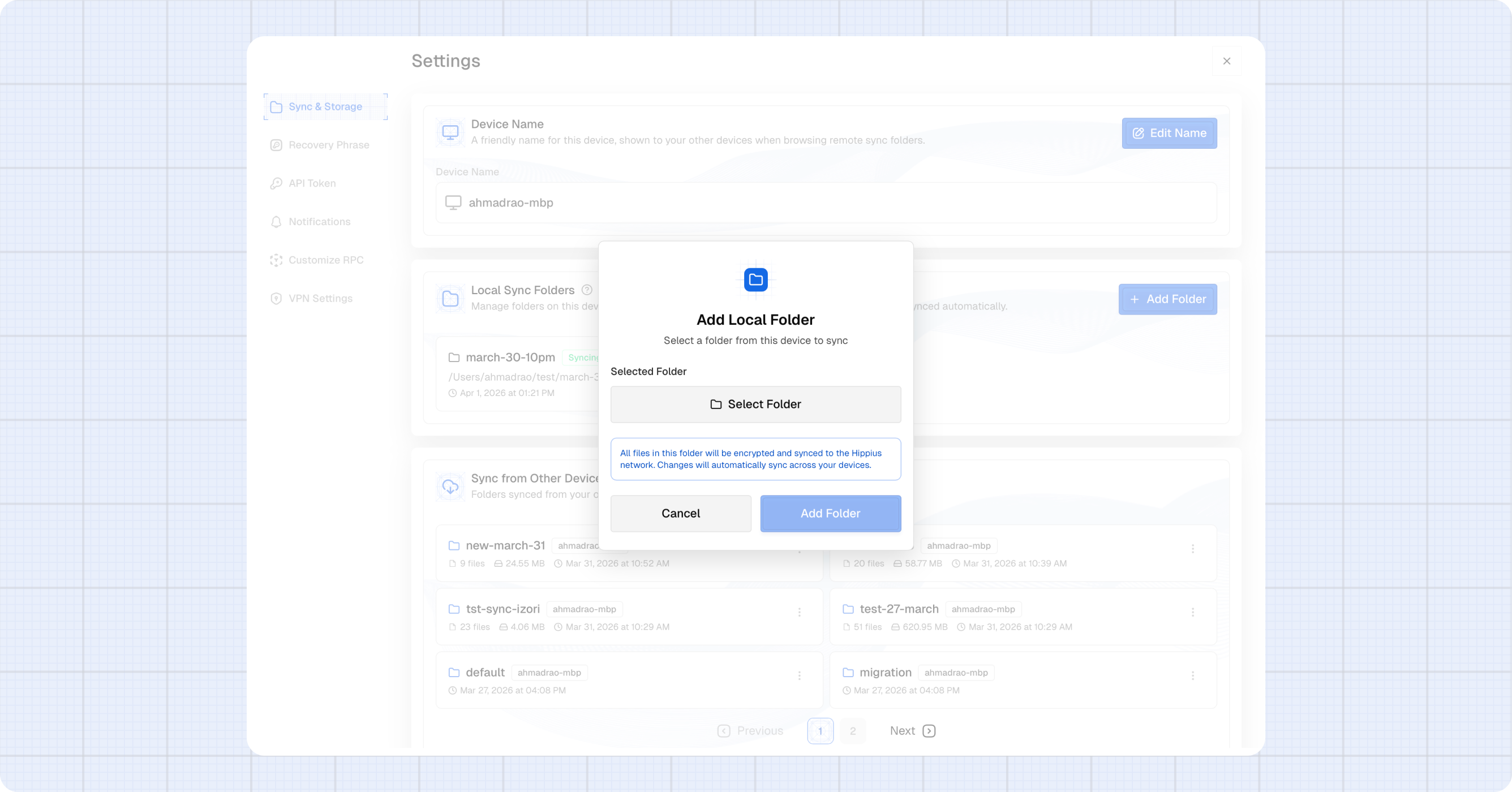The height and width of the screenshot is (792, 1512).
Task: Click the monitor icon next to Device Name heading
Action: (x=450, y=132)
